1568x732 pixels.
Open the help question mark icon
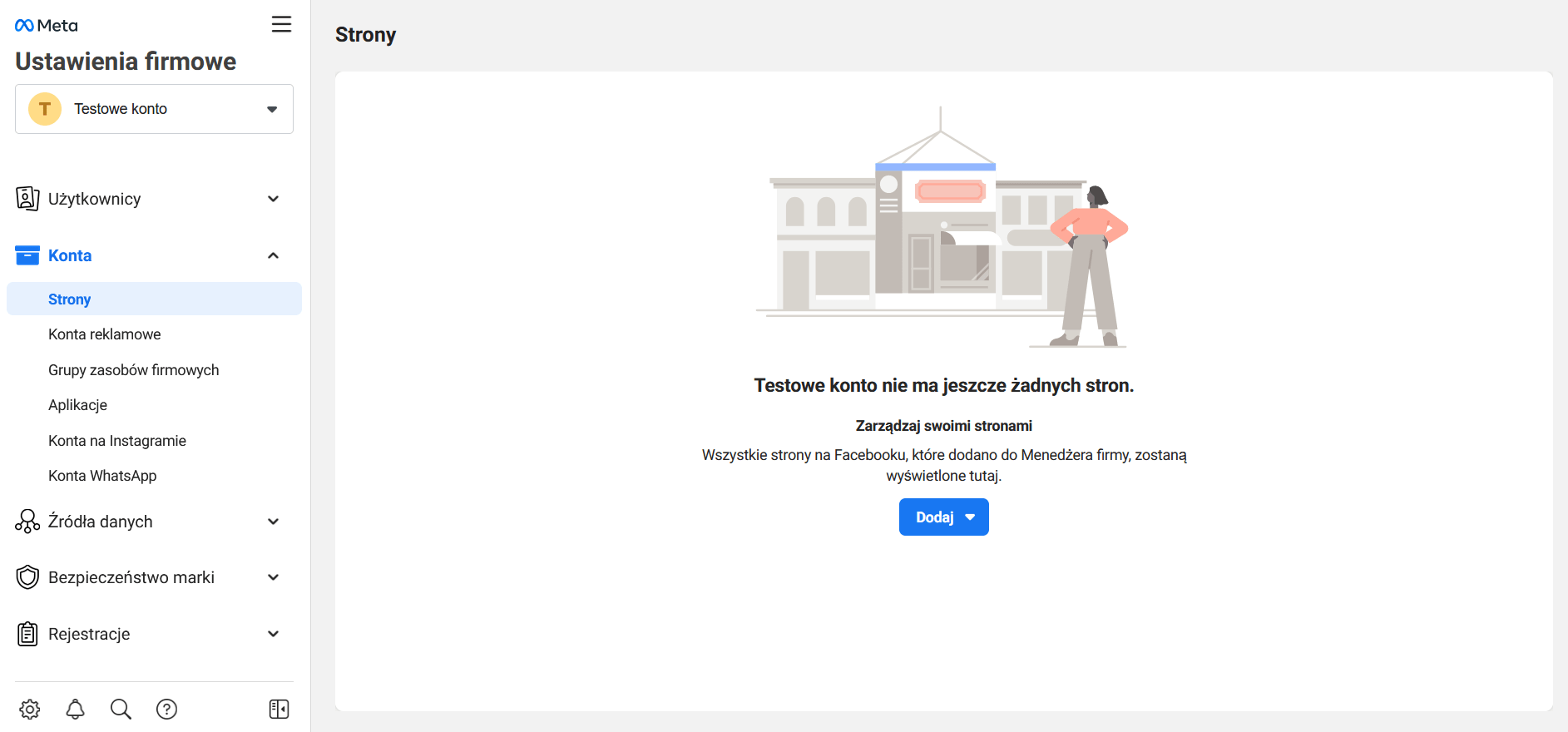pyautogui.click(x=166, y=709)
